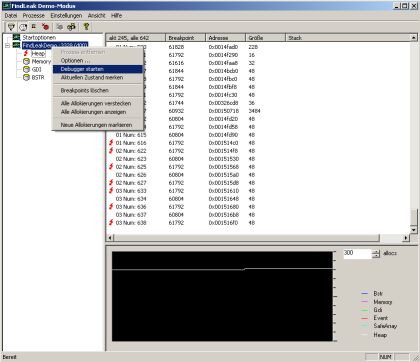420x362 pixels.
Task: Select the Heap node with lightning icon
Action: (38, 53)
